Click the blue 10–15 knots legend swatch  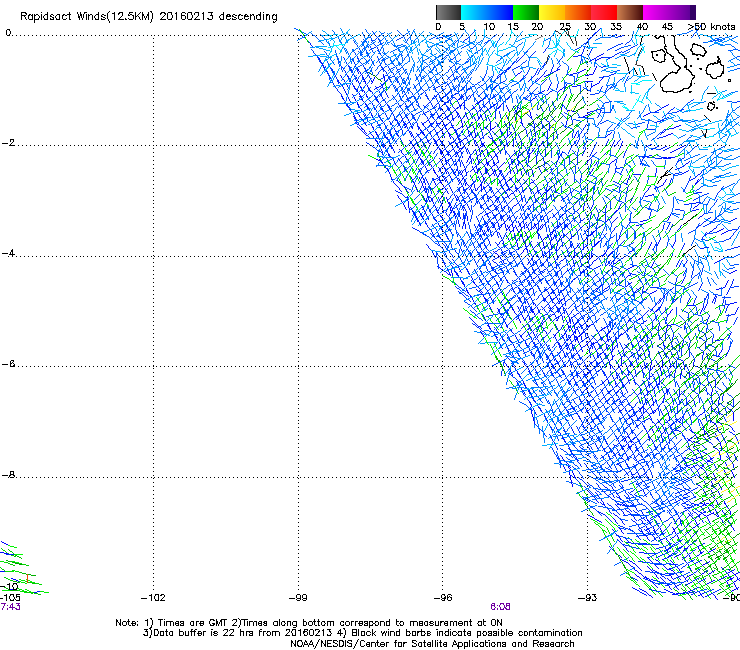coord(500,12)
